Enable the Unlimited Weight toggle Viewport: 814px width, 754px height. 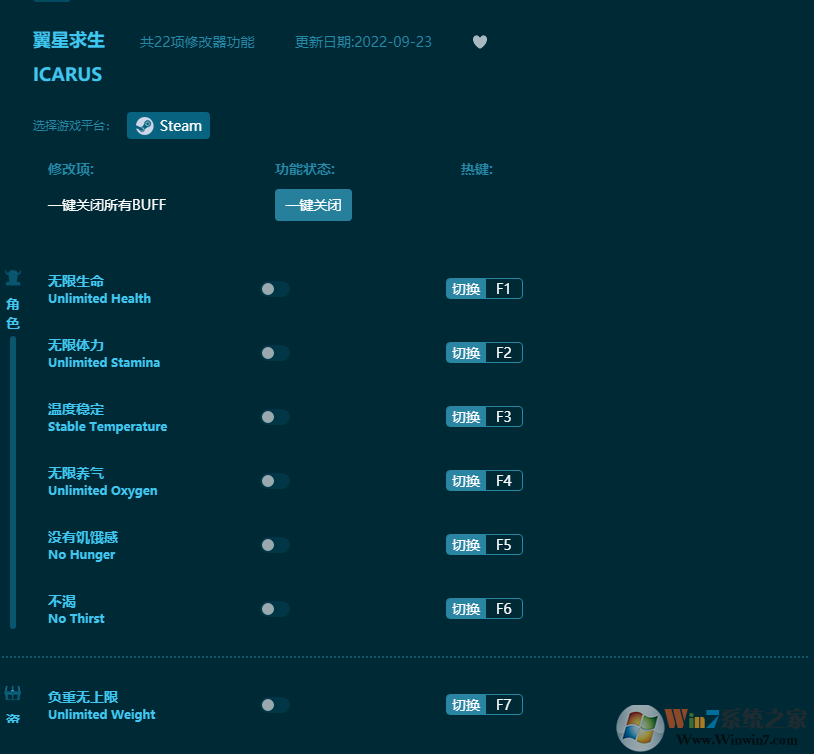tap(274, 705)
